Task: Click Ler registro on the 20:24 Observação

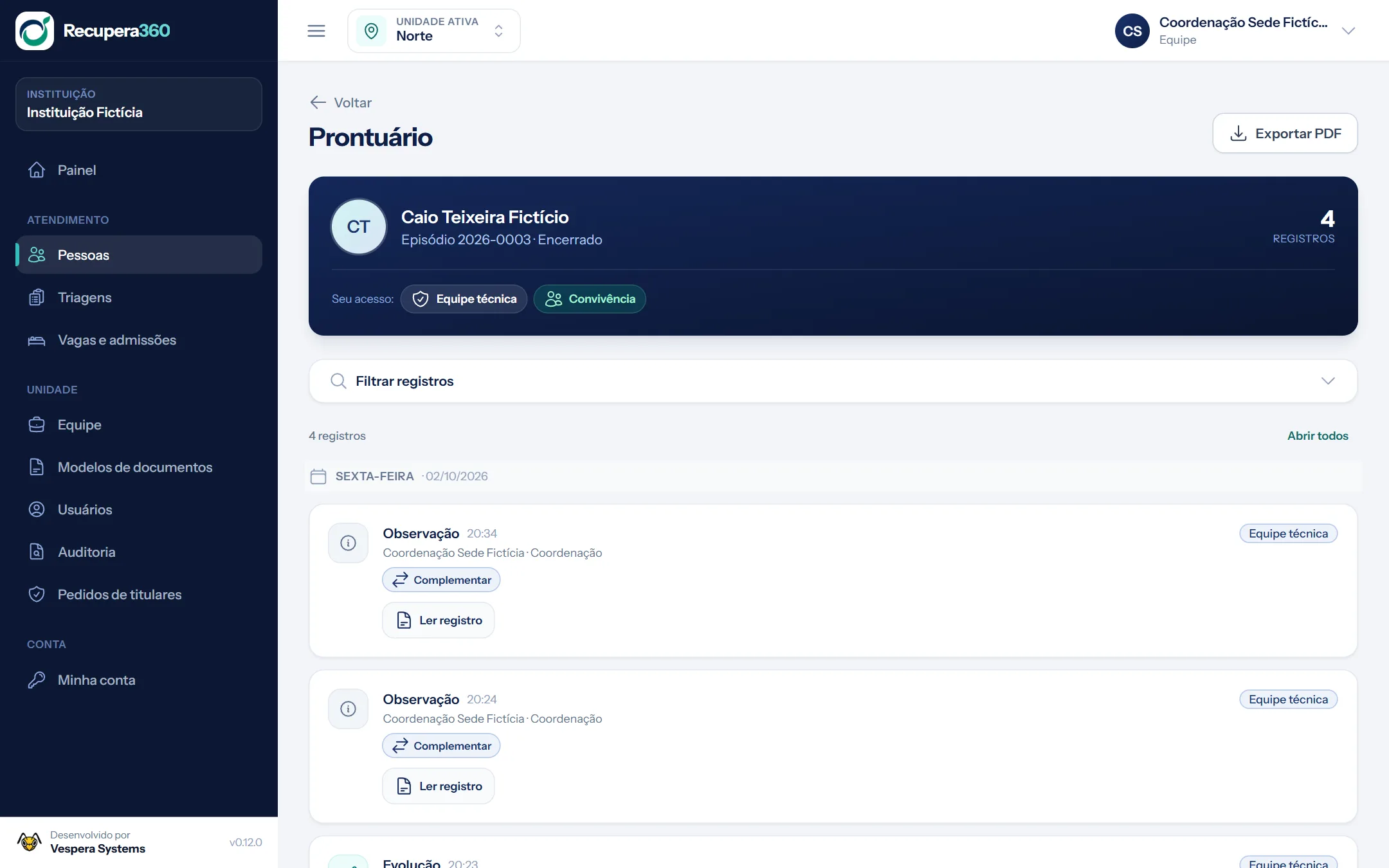Action: coord(439,786)
